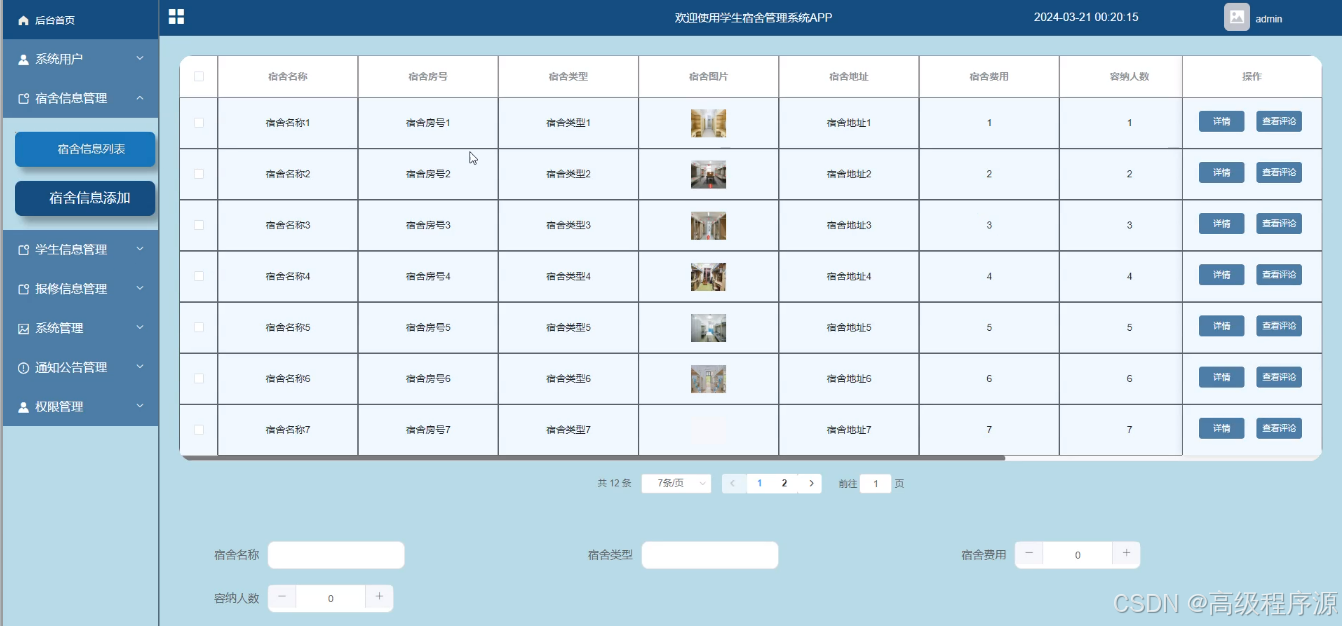Go to page 2 in pagination
This screenshot has height=626, width=1342.
click(784, 483)
